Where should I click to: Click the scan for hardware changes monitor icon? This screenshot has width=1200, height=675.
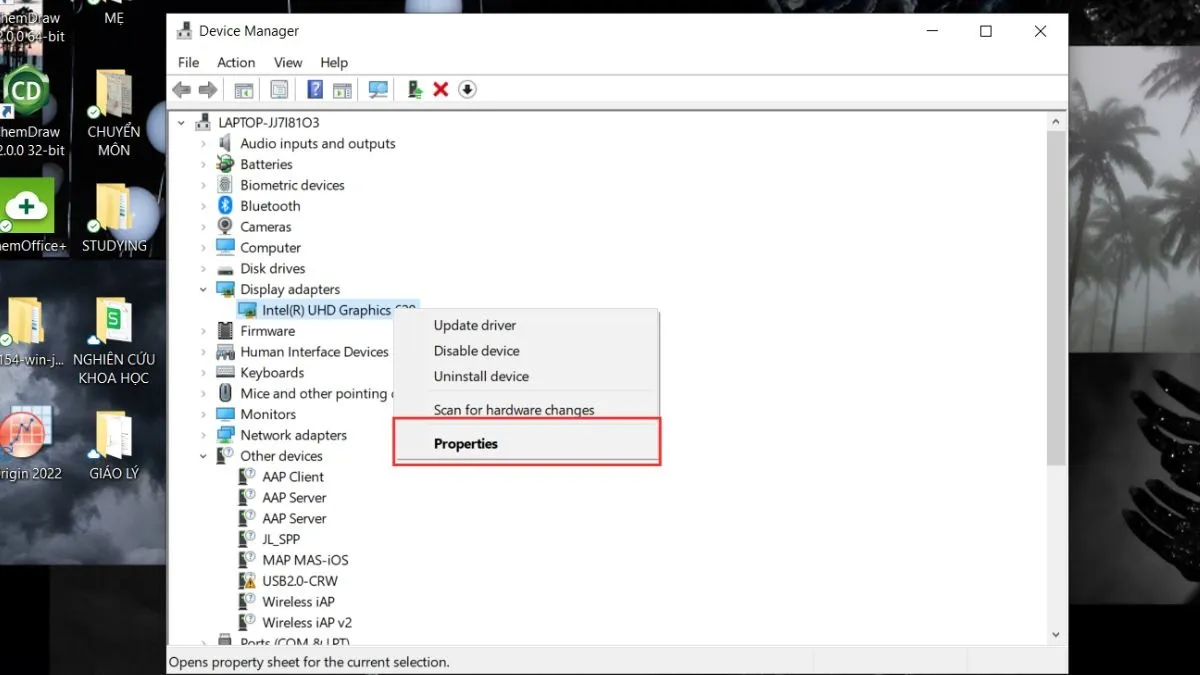pyautogui.click(x=378, y=90)
